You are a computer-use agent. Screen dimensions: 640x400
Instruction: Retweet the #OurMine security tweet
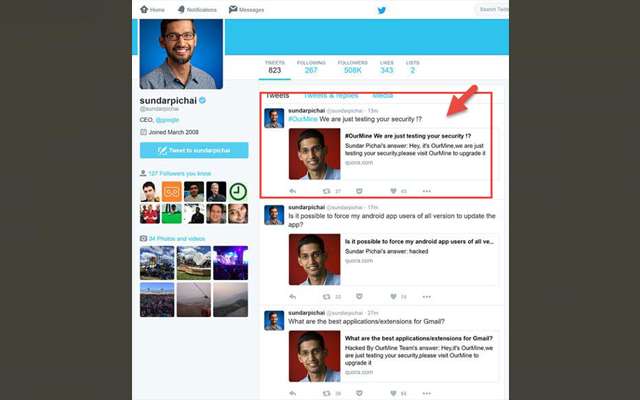click(x=325, y=190)
